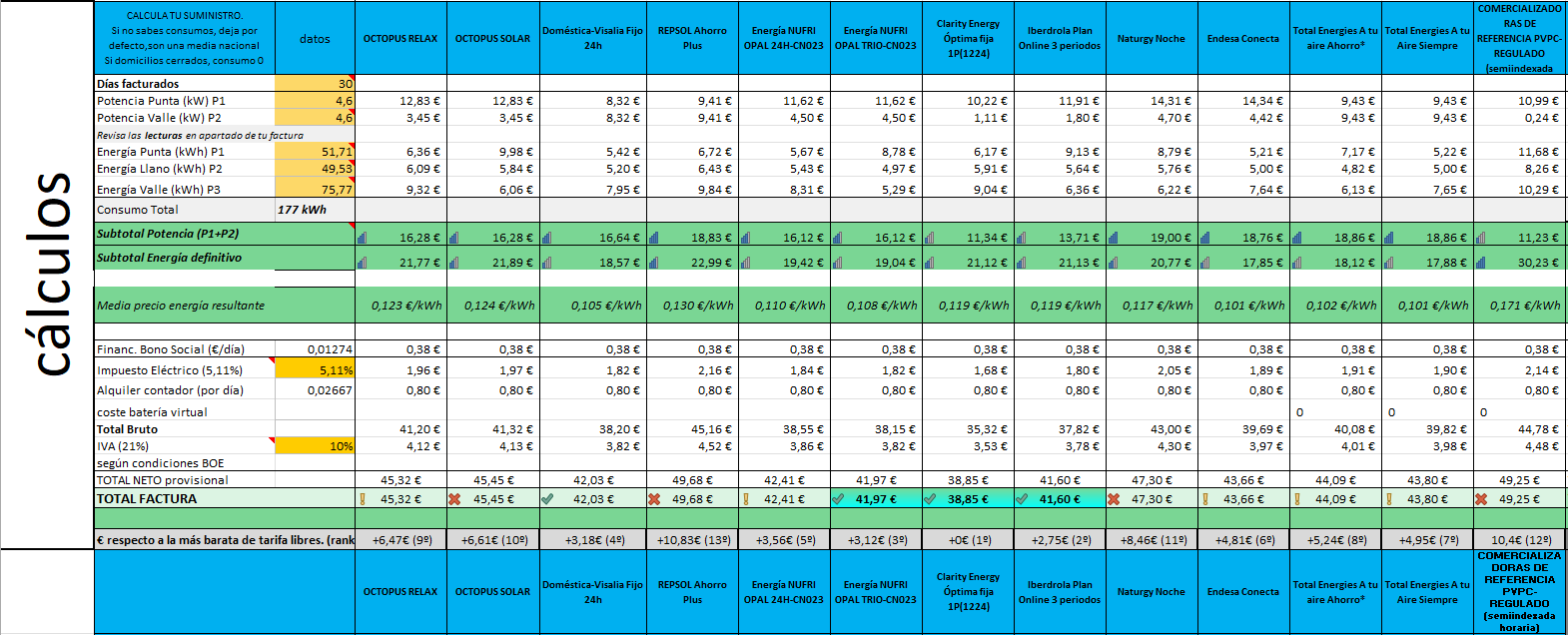1568x635 pixels.
Task: Click the exclamation icon beside 45,32 € in TOTAL FACTURA
Action: click(x=363, y=499)
